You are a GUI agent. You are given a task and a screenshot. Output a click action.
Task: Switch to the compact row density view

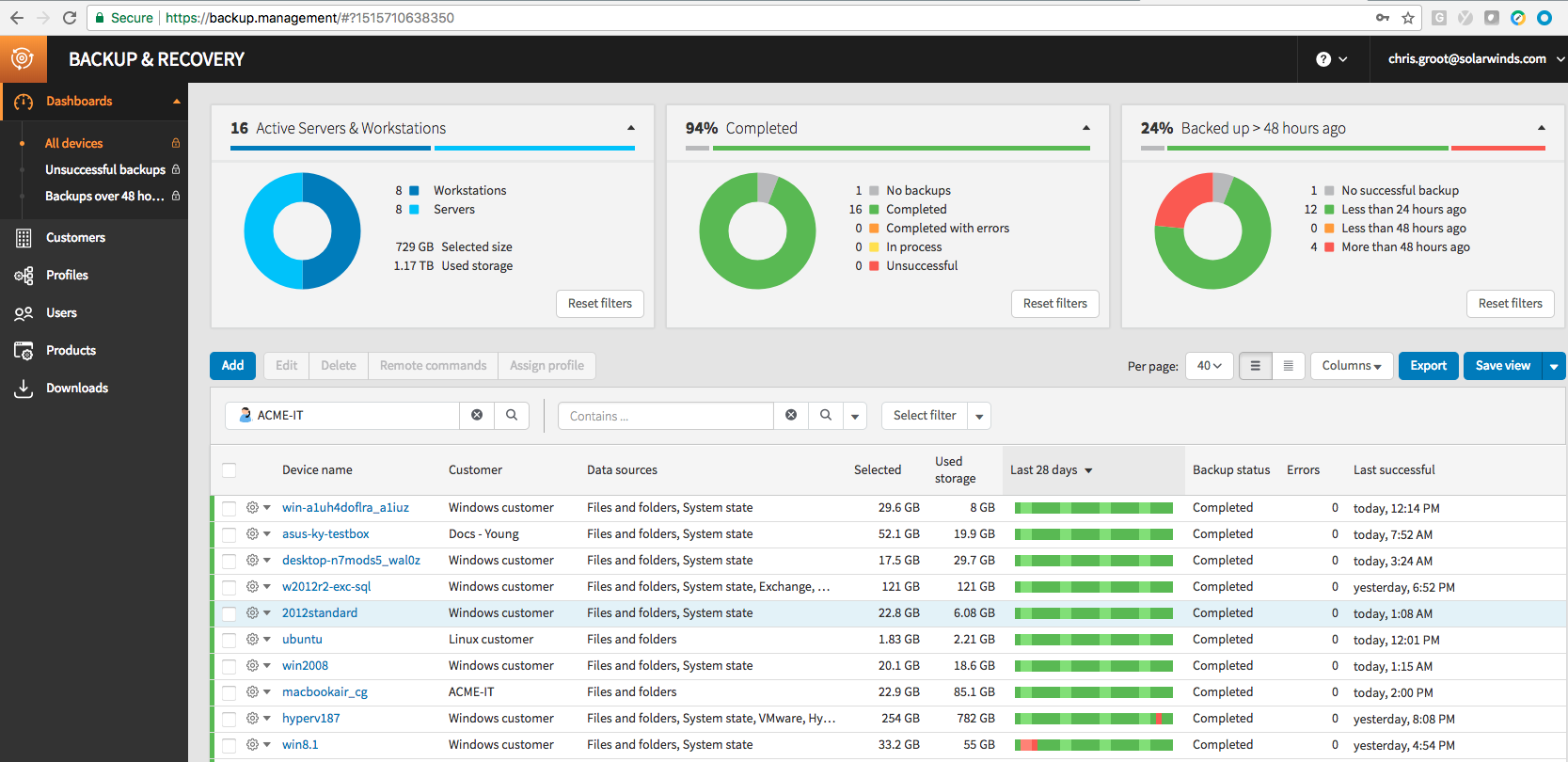(1289, 366)
